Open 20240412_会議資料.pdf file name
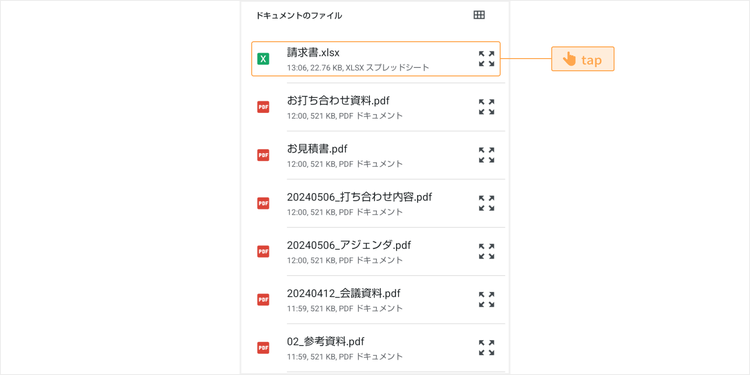 click(x=344, y=293)
